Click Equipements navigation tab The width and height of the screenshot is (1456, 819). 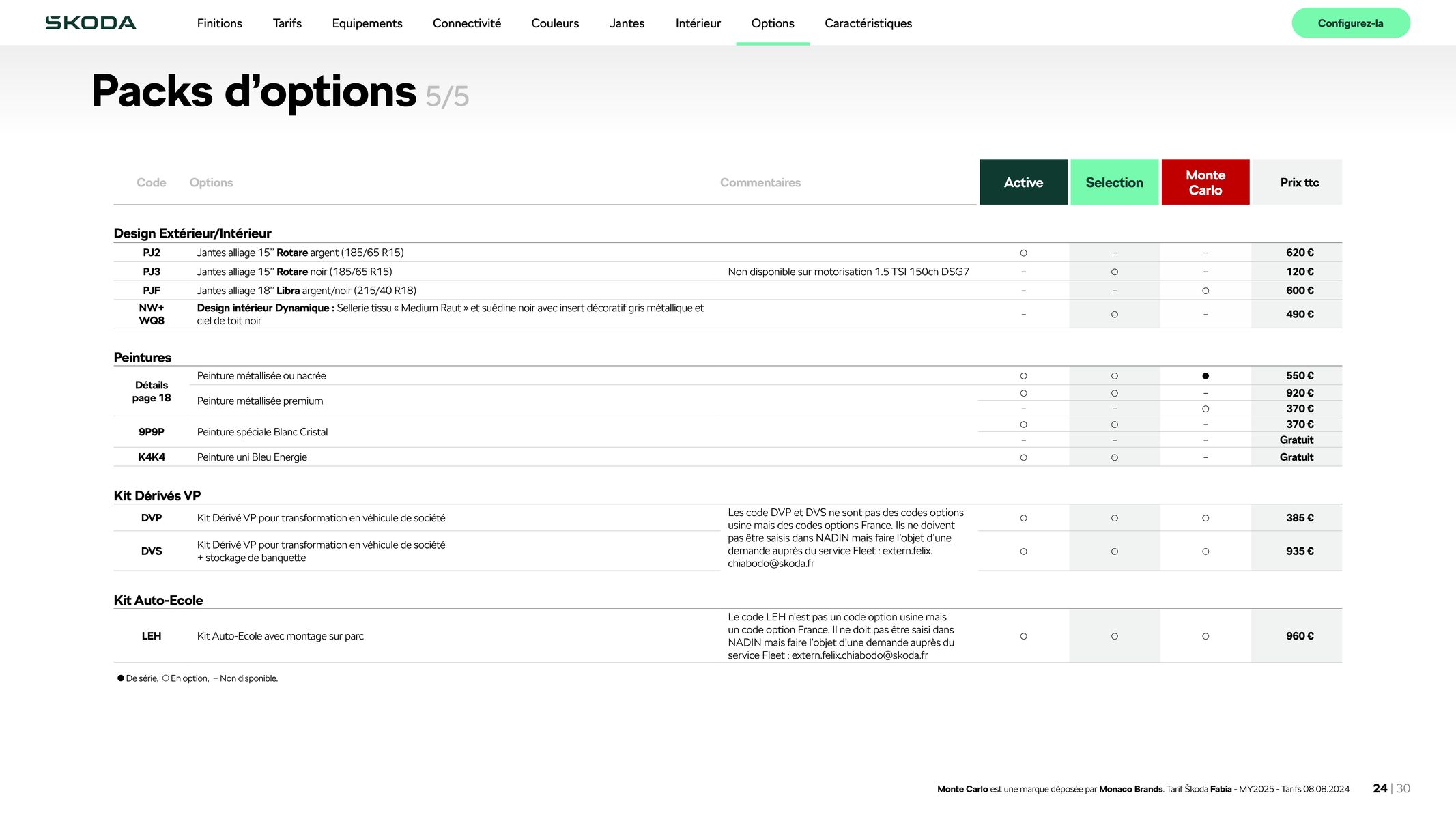pos(366,23)
